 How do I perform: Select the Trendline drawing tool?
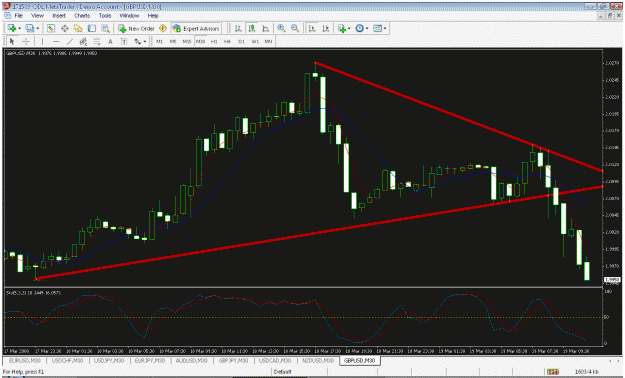pos(70,41)
